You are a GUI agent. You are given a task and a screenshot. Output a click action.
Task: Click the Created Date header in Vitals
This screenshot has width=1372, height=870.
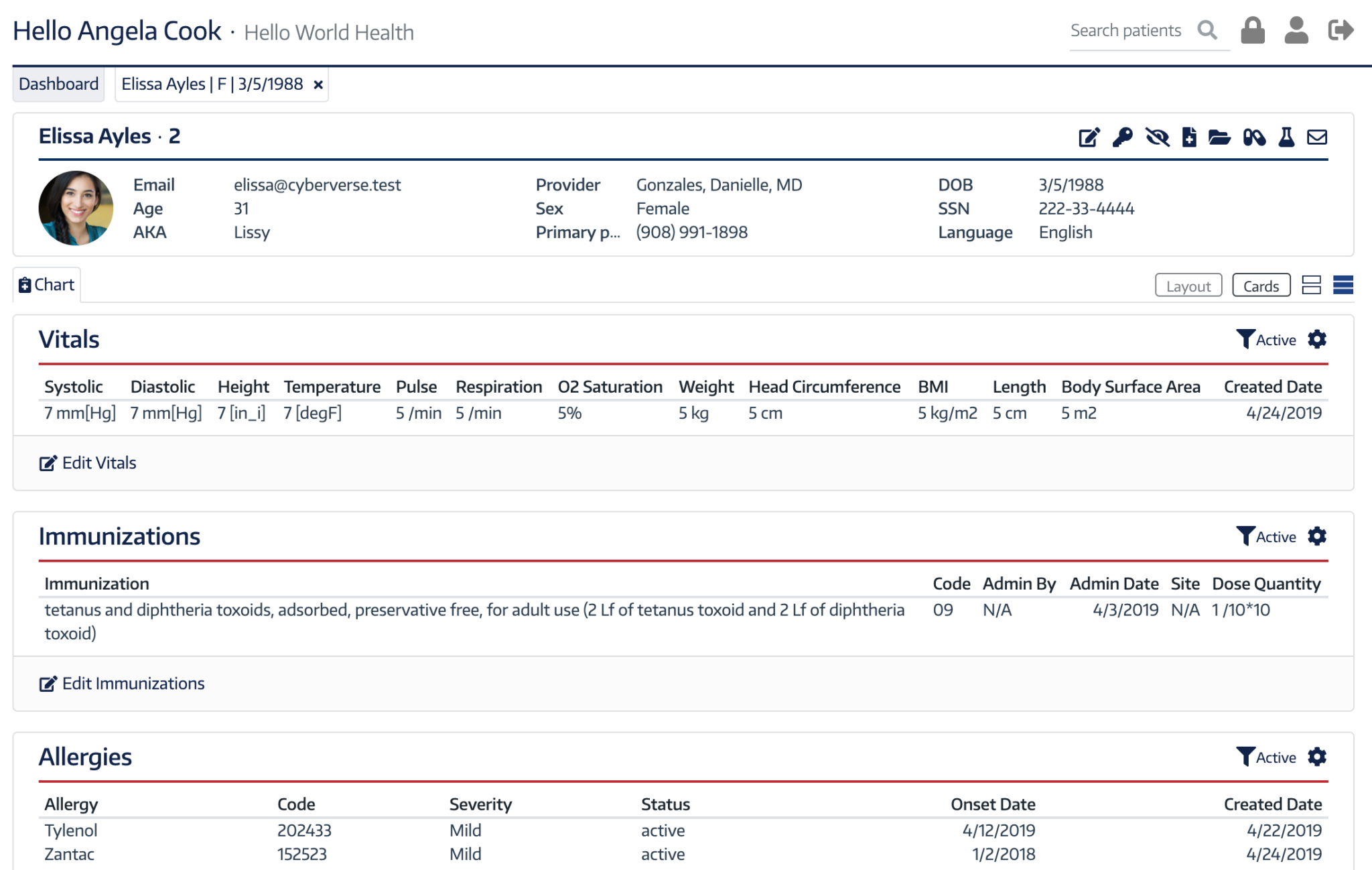(1273, 387)
